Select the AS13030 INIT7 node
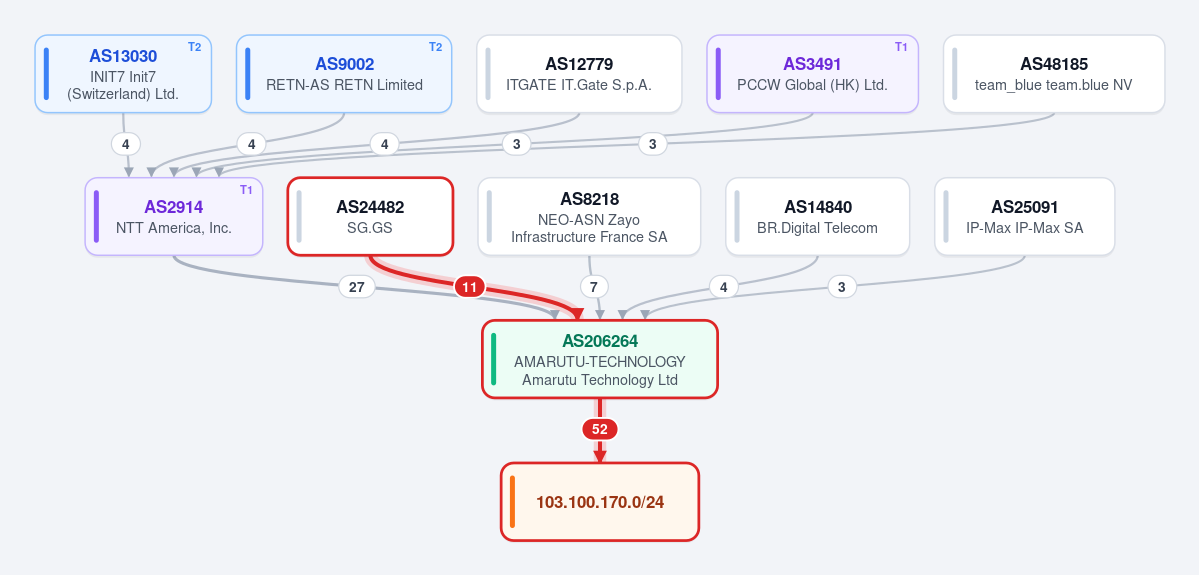 click(x=123, y=73)
